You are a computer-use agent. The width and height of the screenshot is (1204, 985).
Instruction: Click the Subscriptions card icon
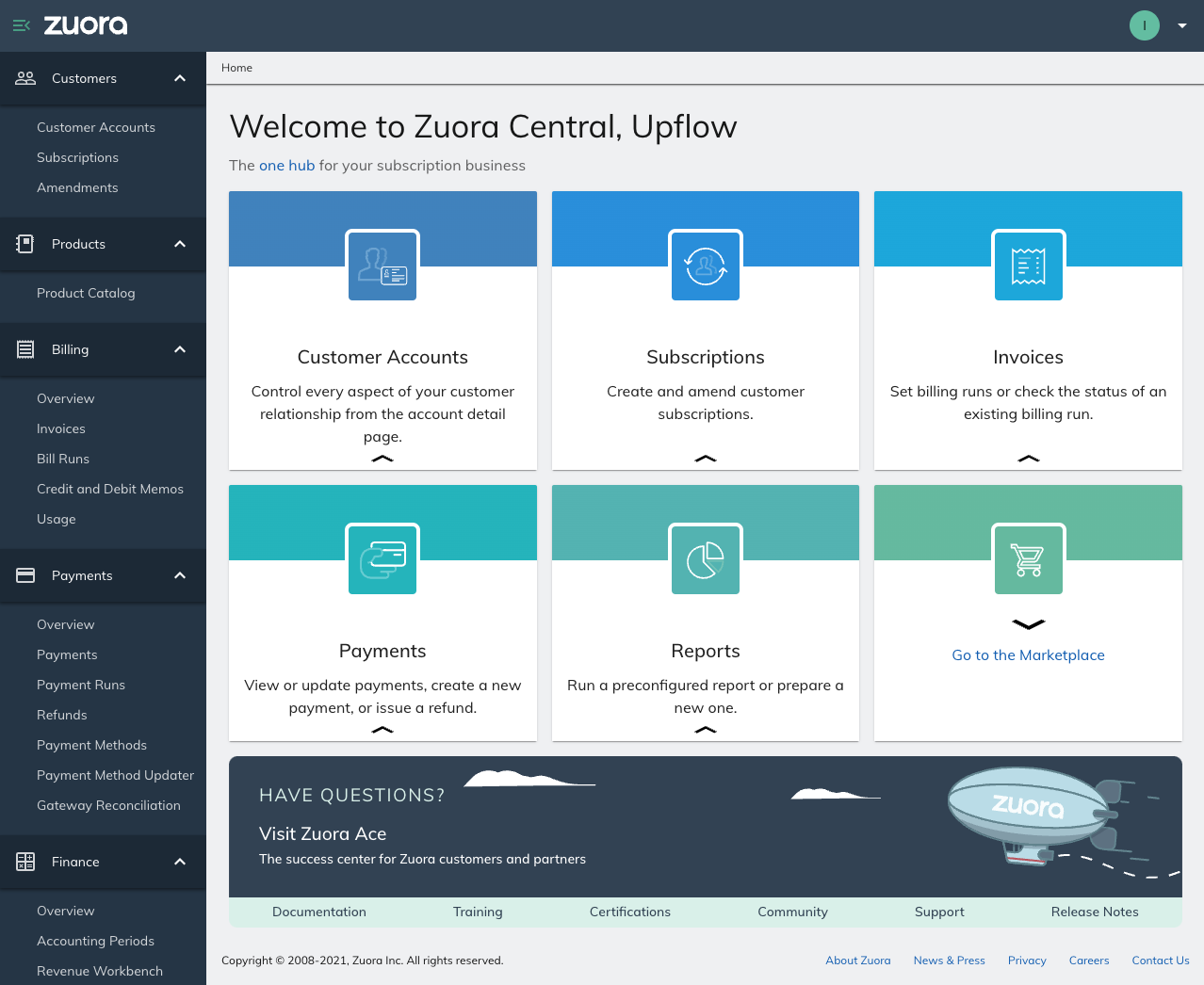[706, 266]
